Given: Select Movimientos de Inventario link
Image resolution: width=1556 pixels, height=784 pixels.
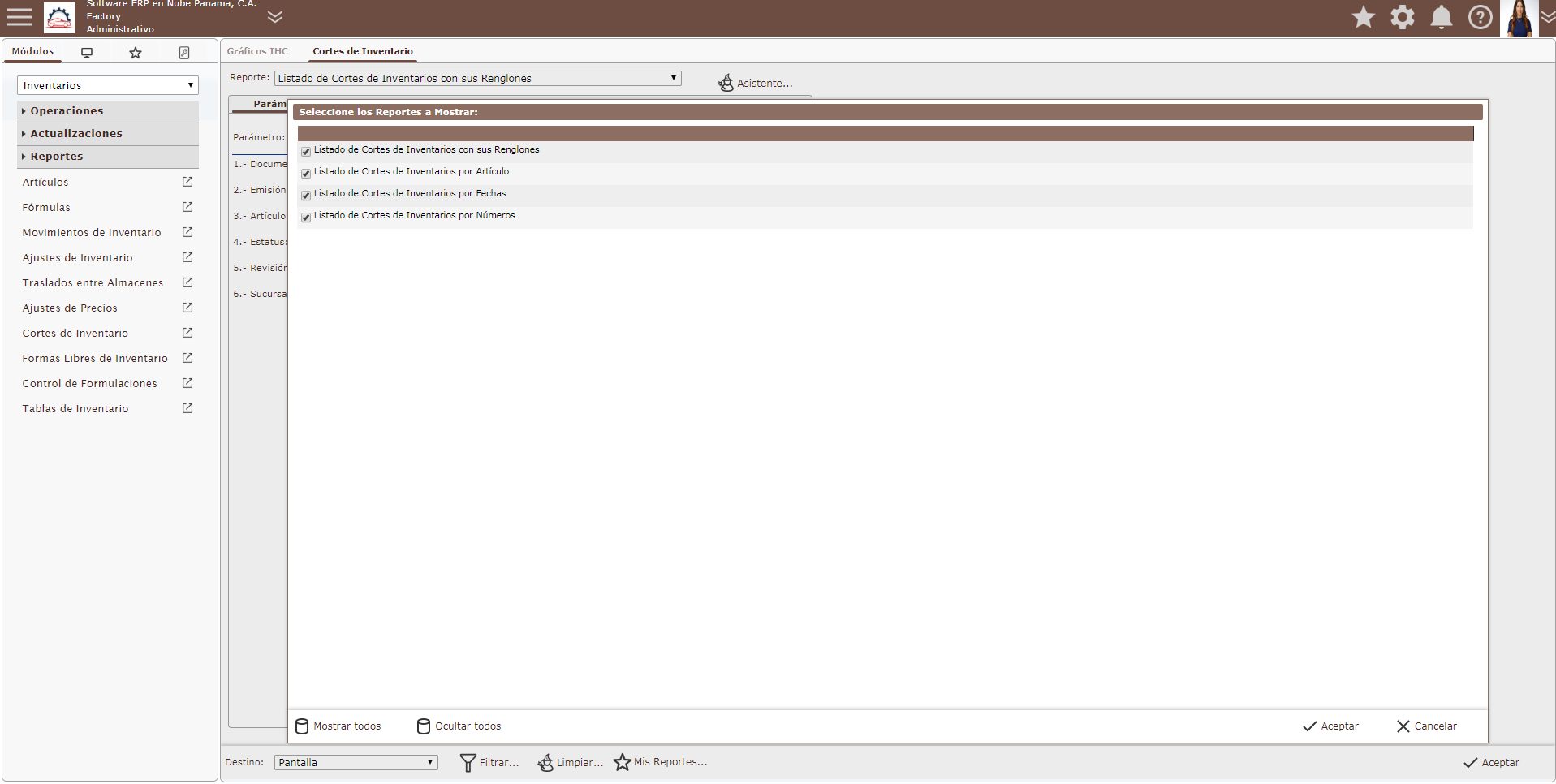Looking at the screenshot, I should pos(92,233).
